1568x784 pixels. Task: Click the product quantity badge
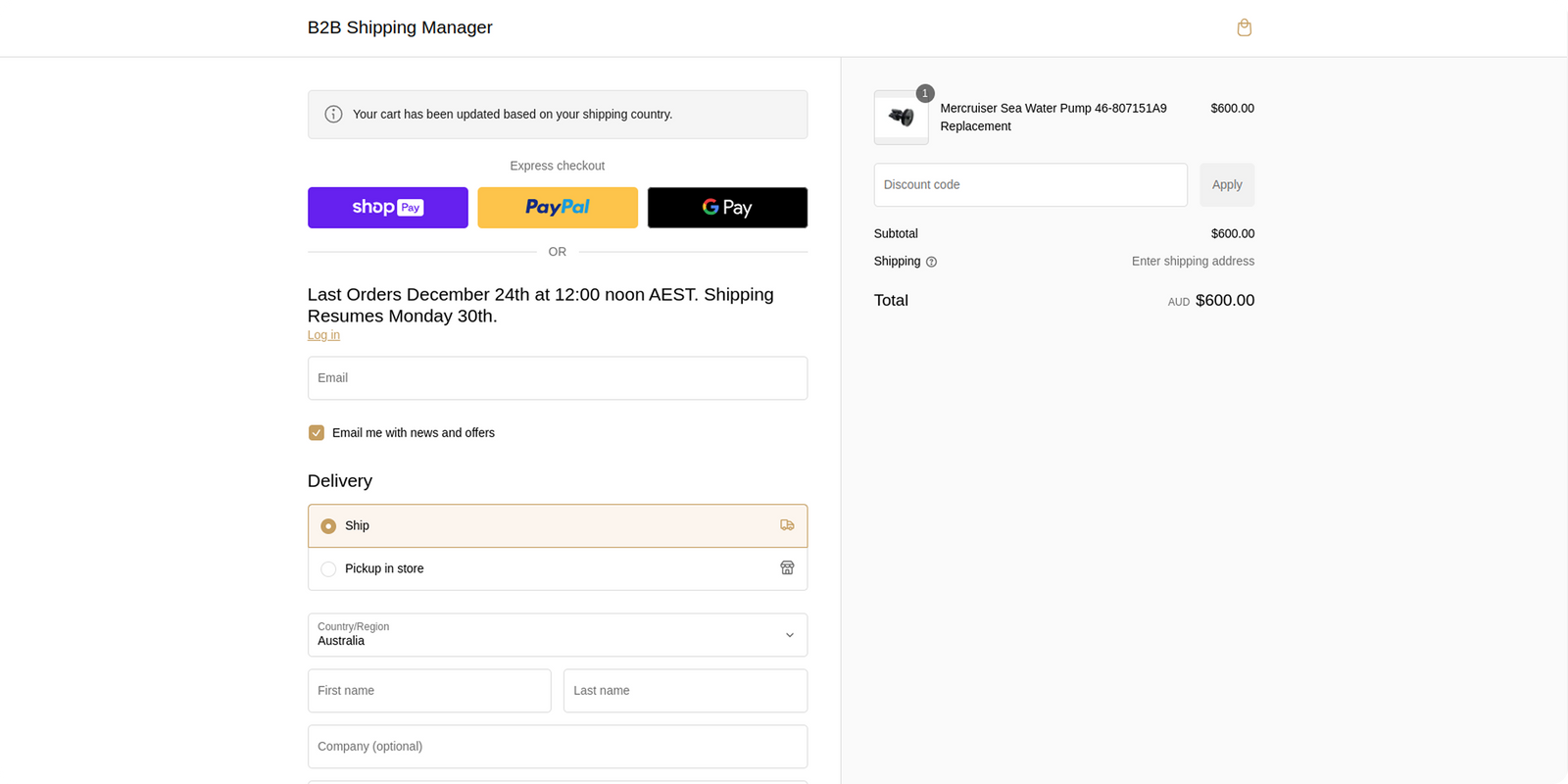924,93
